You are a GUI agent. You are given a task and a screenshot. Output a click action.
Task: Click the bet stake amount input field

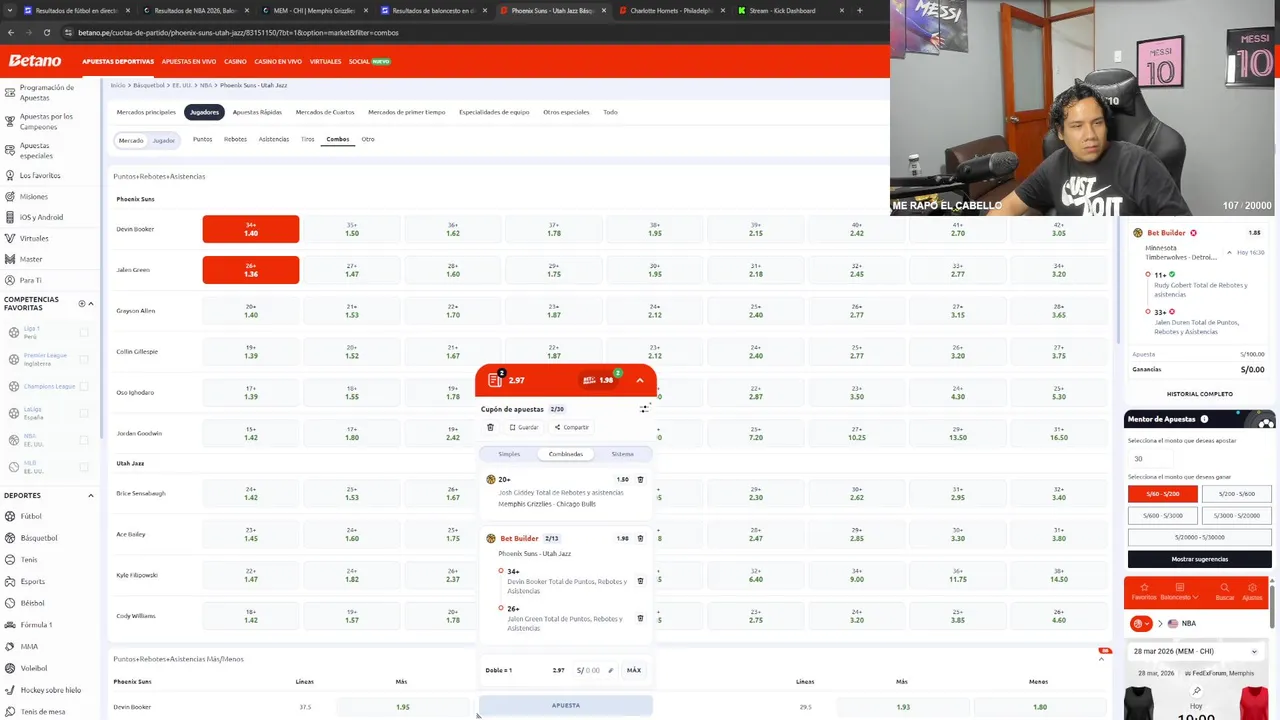click(594, 670)
